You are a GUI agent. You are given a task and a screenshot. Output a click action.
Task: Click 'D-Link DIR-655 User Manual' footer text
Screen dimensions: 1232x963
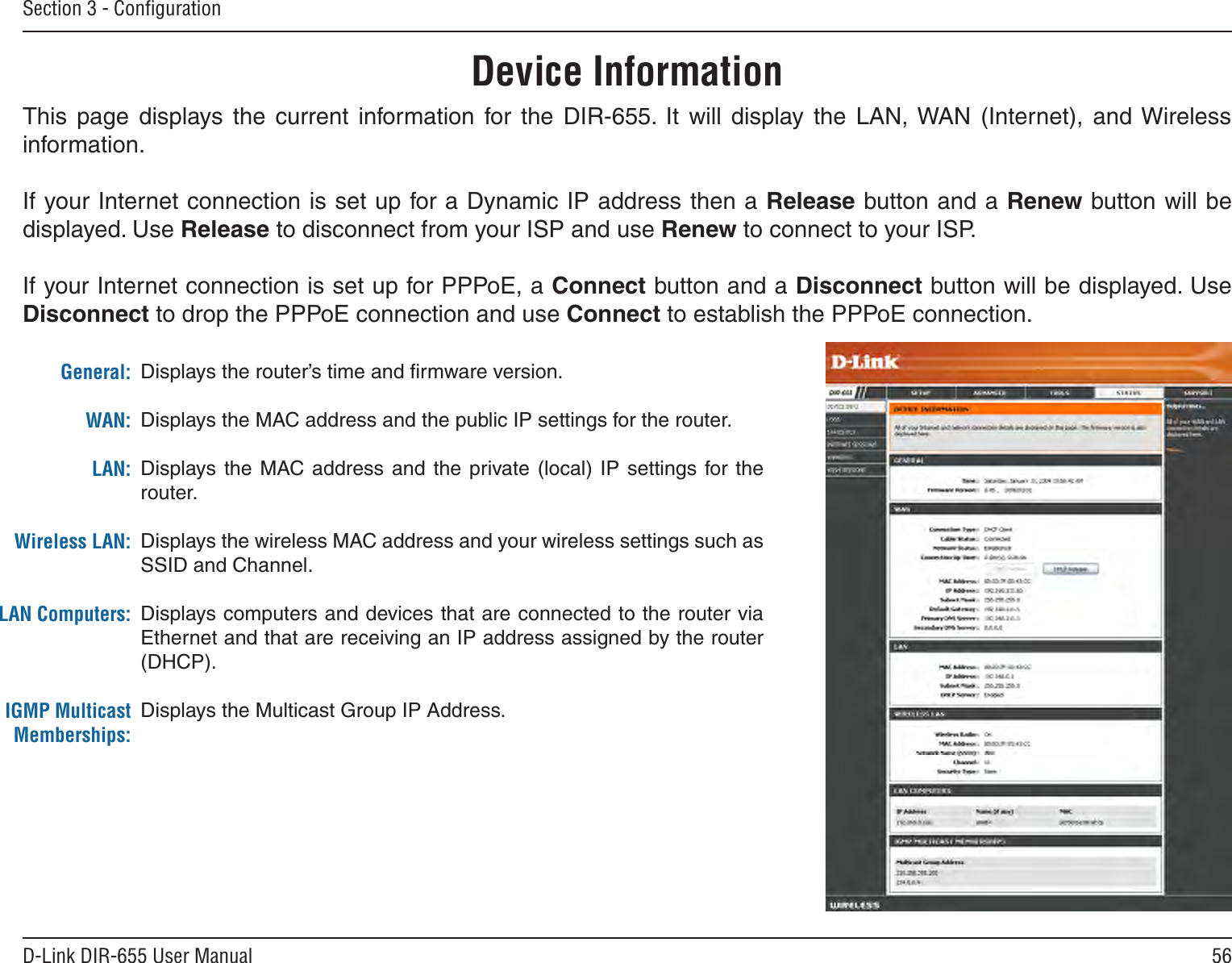(x=138, y=955)
